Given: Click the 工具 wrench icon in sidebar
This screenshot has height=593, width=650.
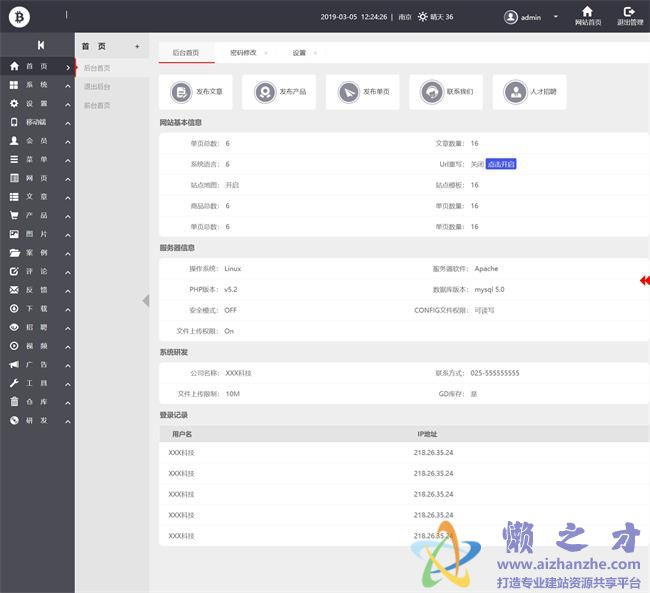Looking at the screenshot, I should coord(14,383).
